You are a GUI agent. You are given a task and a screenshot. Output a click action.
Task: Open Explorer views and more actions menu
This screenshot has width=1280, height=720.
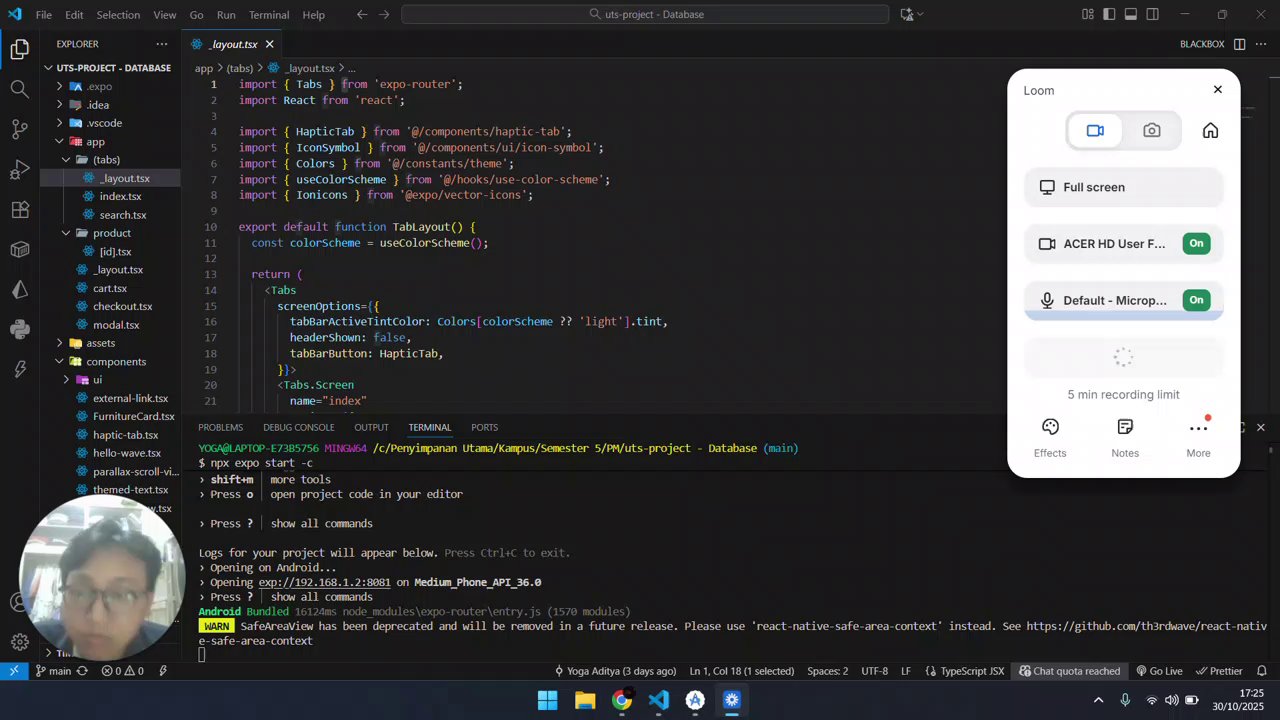coord(162,44)
